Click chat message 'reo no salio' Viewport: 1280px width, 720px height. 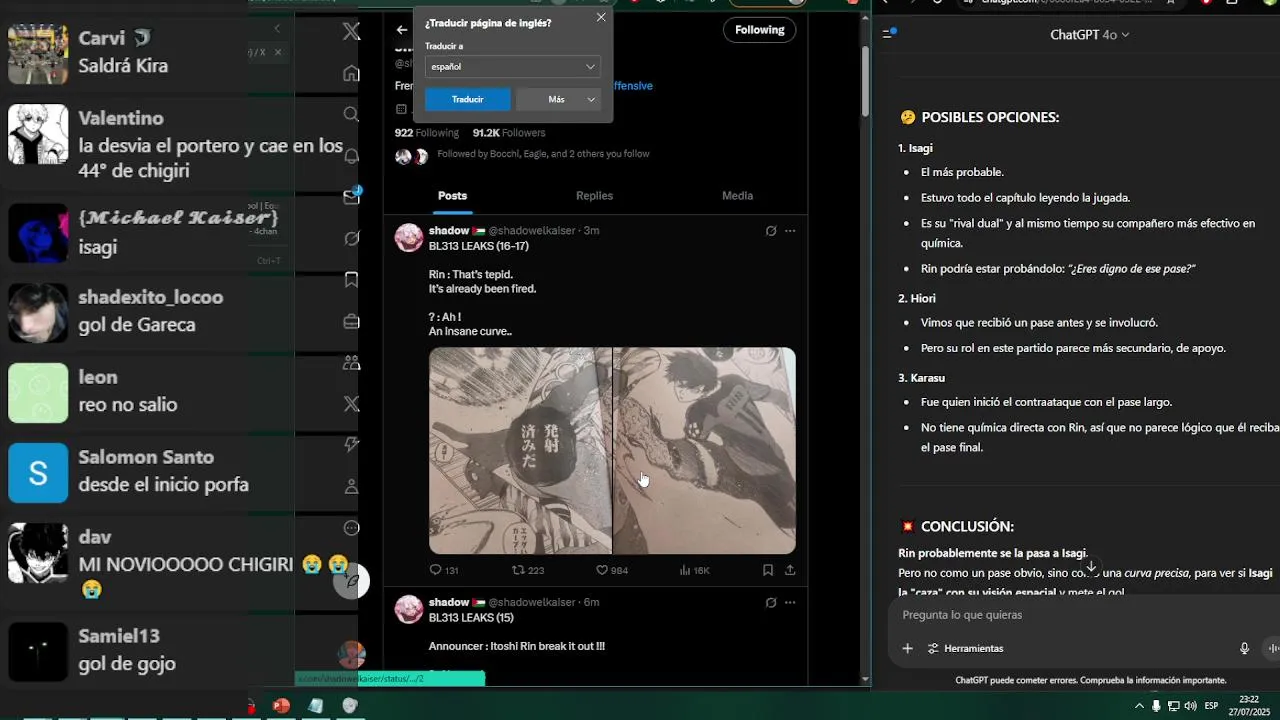tap(128, 405)
